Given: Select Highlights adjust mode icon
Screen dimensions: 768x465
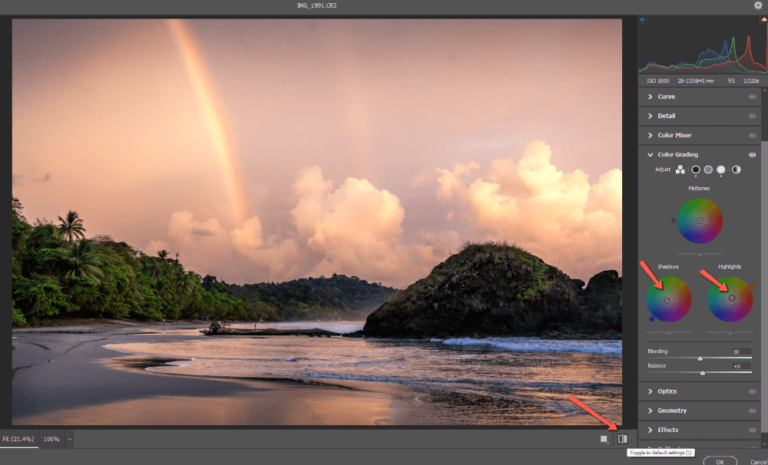Looking at the screenshot, I should pyautogui.click(x=721, y=170).
